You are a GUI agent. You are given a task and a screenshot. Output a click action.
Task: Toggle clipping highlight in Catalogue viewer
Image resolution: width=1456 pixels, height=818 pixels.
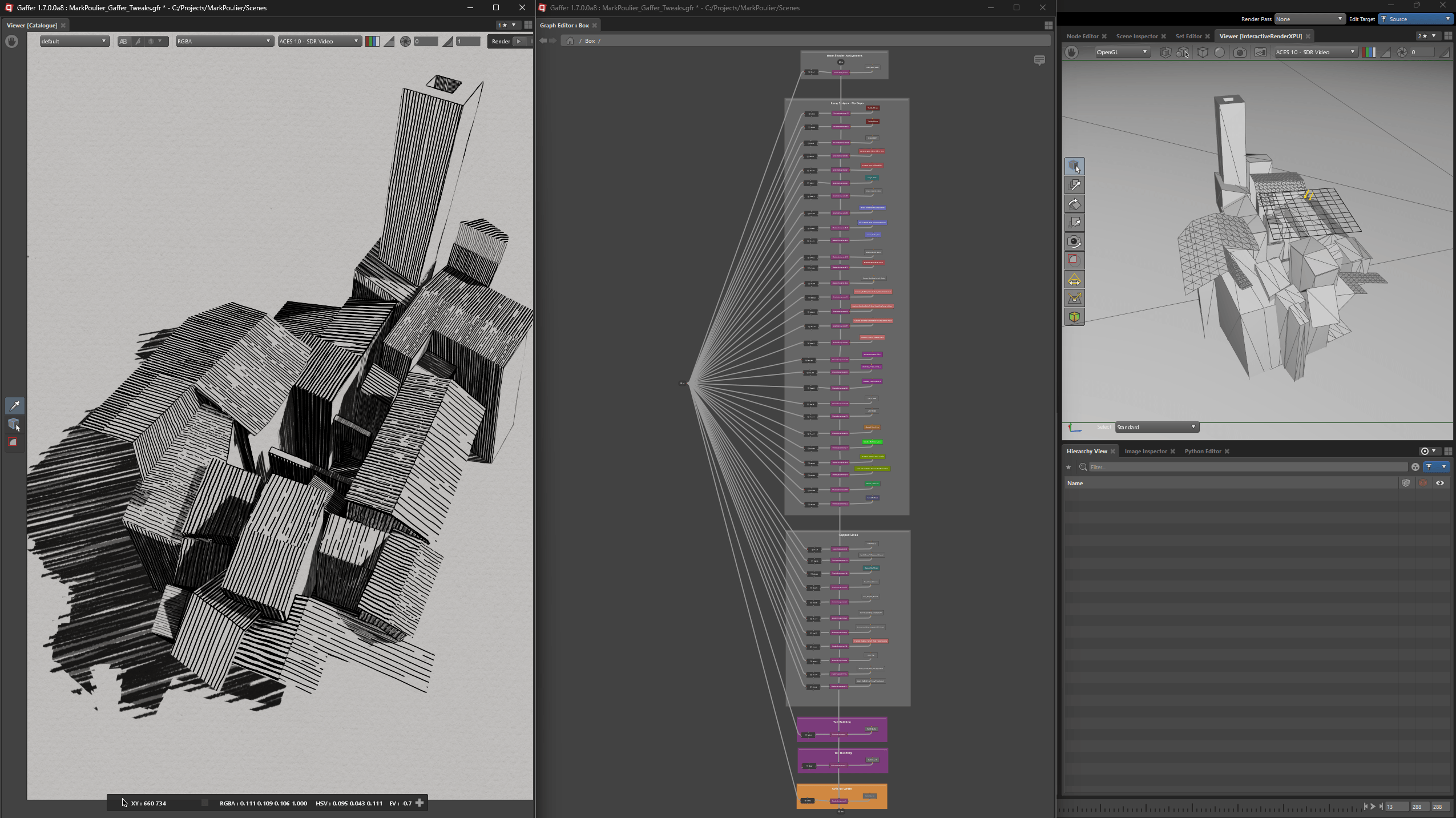coord(389,42)
